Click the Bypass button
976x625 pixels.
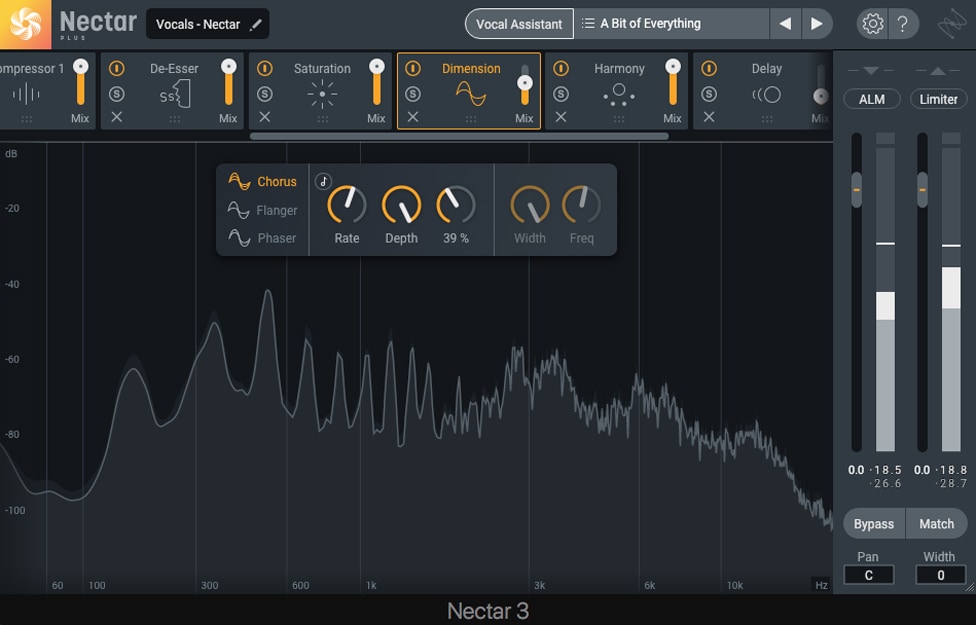(x=874, y=524)
